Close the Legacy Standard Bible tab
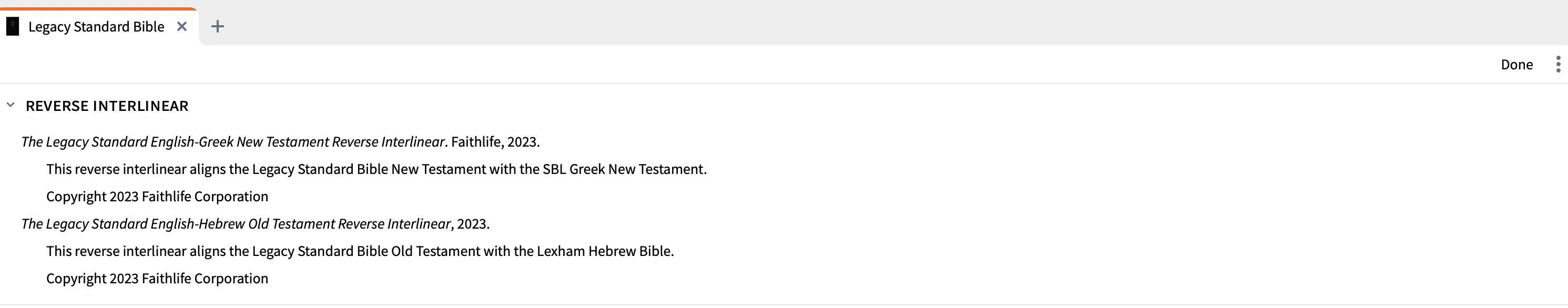This screenshot has height=308, width=1568. pos(181,26)
